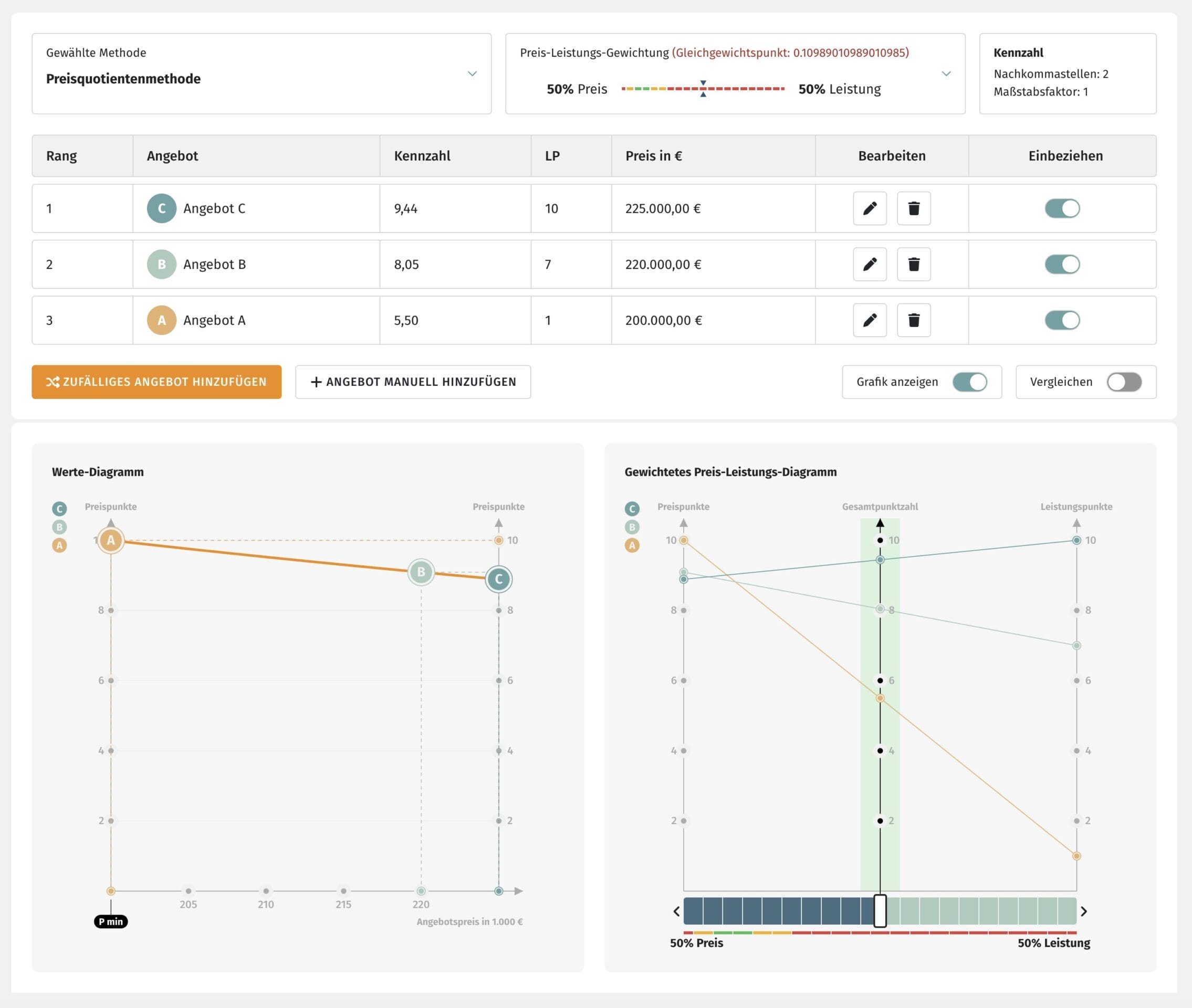Click the white weighting slider handle
Screen dimensions: 1192x1008
click(880, 911)
